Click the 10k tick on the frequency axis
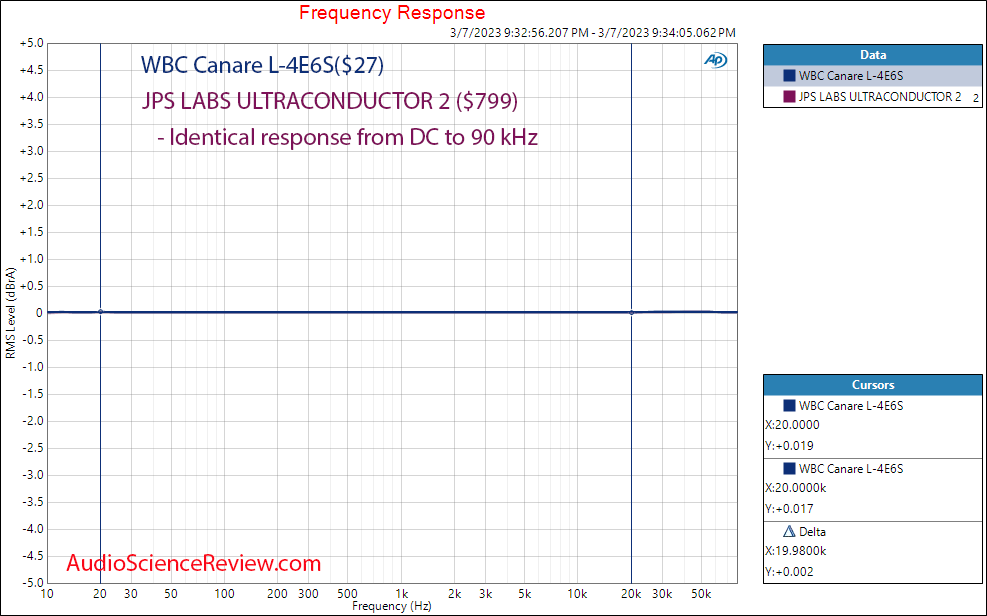This screenshot has height=616, width=987. click(578, 594)
